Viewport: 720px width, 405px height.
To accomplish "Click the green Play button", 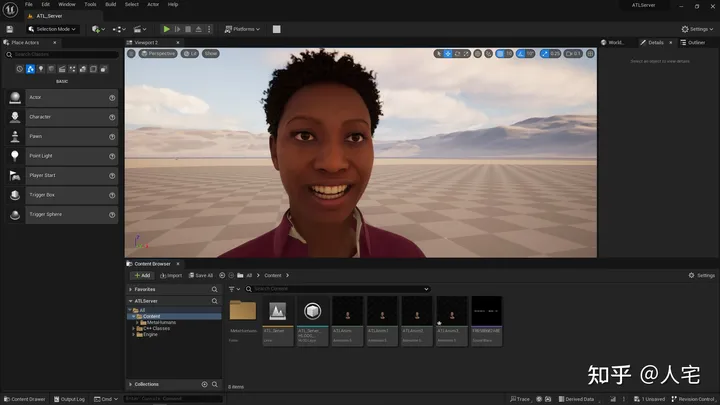I will (166, 29).
